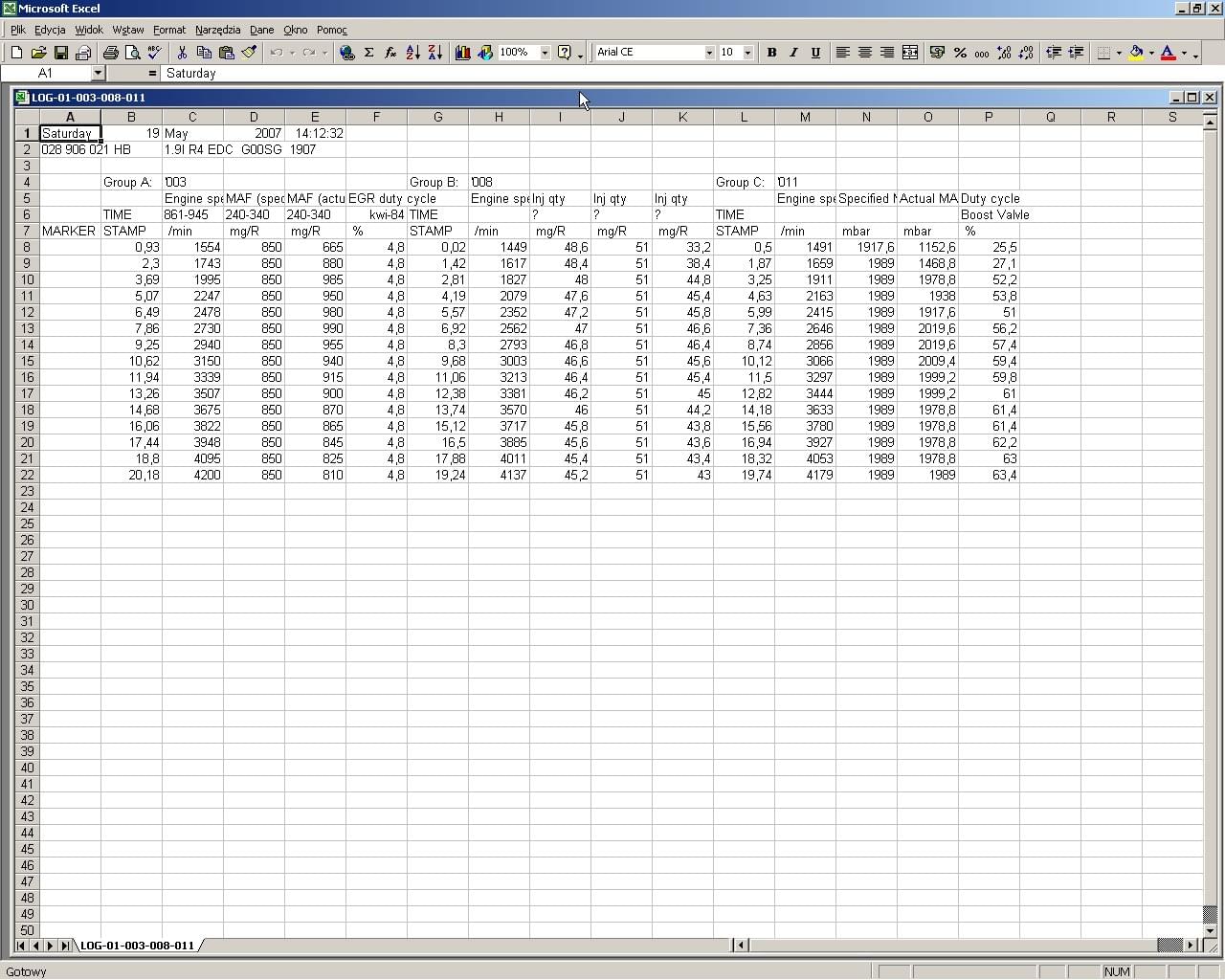Expand the Undo history dropdown arrow
Screen dimensions: 1225x980
pyautogui.click(x=292, y=53)
